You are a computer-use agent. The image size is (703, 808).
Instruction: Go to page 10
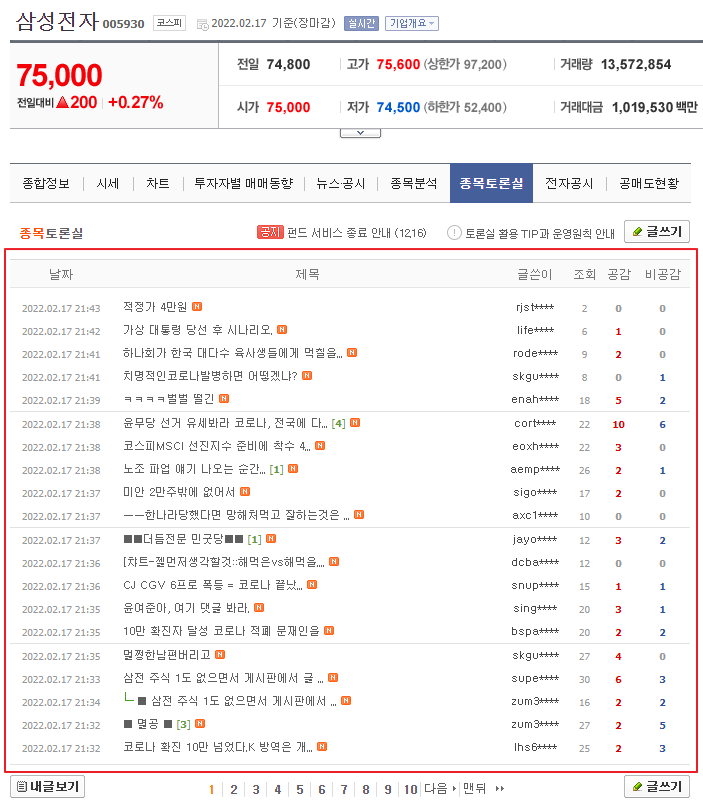410,789
